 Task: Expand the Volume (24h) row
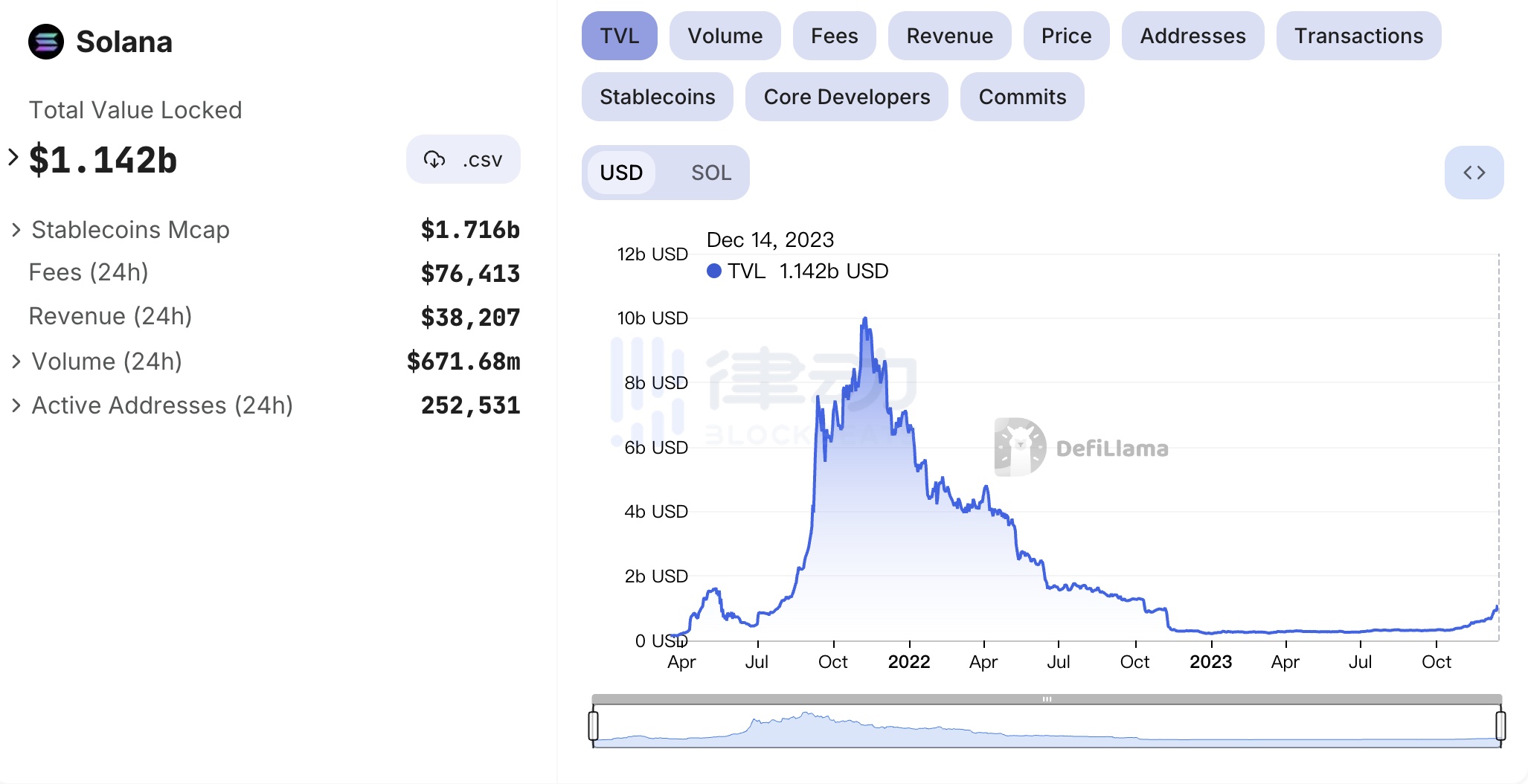(16, 362)
